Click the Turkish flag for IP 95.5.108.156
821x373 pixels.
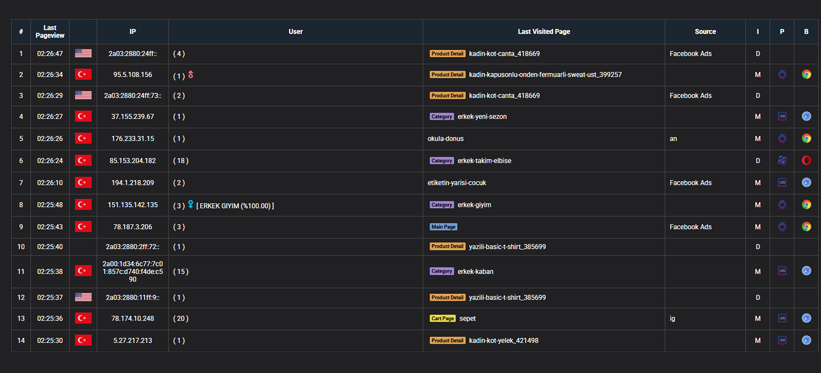pos(83,75)
